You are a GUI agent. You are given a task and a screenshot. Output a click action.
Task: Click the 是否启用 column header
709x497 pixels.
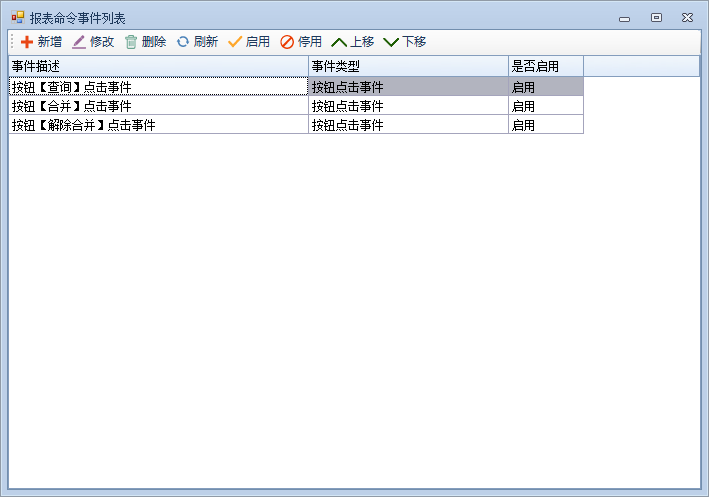tap(545, 66)
